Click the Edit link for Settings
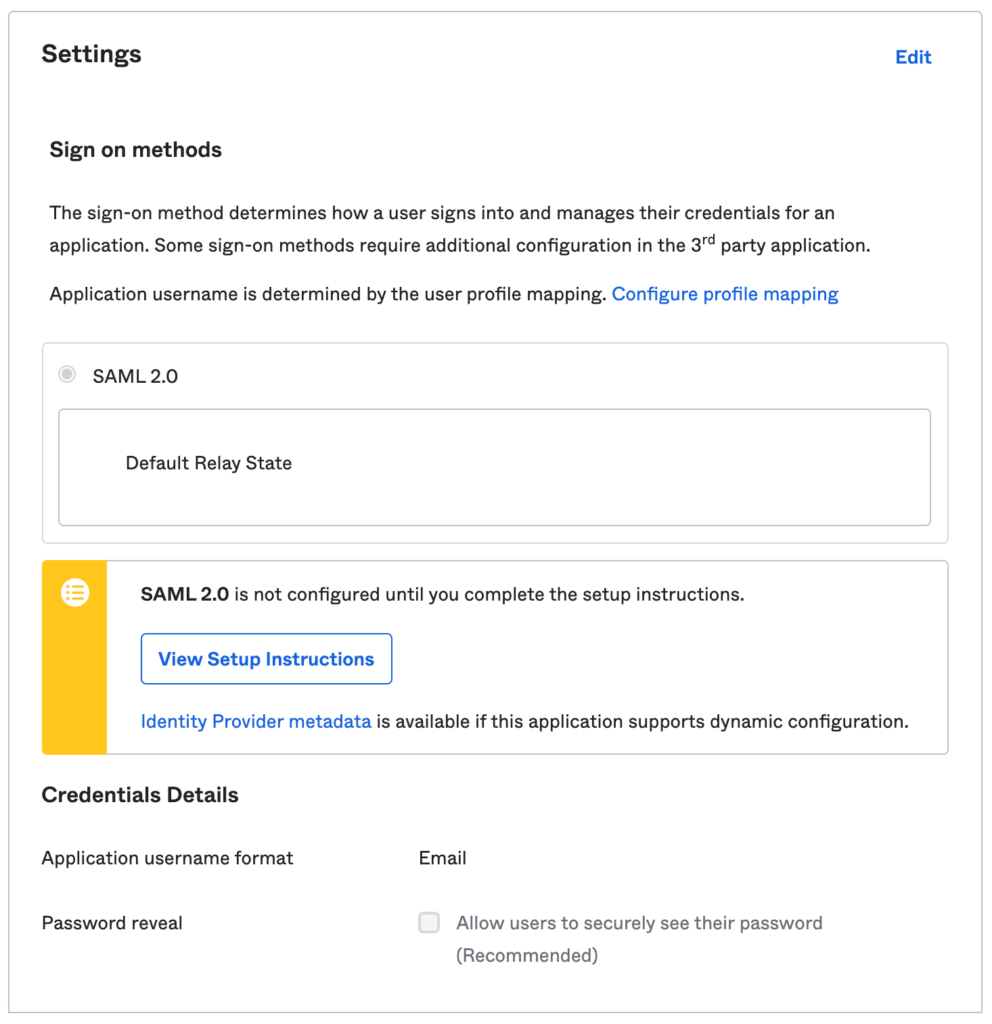 (912, 57)
